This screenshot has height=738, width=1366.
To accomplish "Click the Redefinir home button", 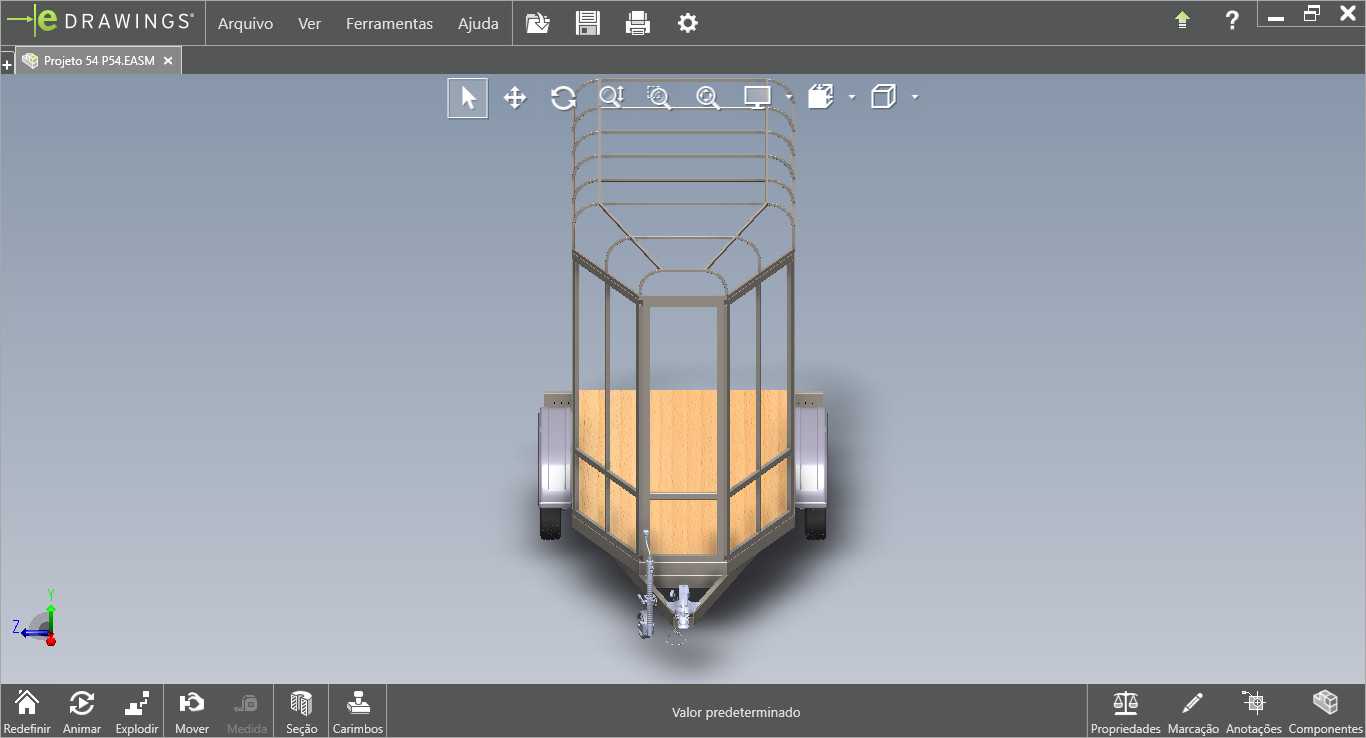I will click(x=27, y=711).
